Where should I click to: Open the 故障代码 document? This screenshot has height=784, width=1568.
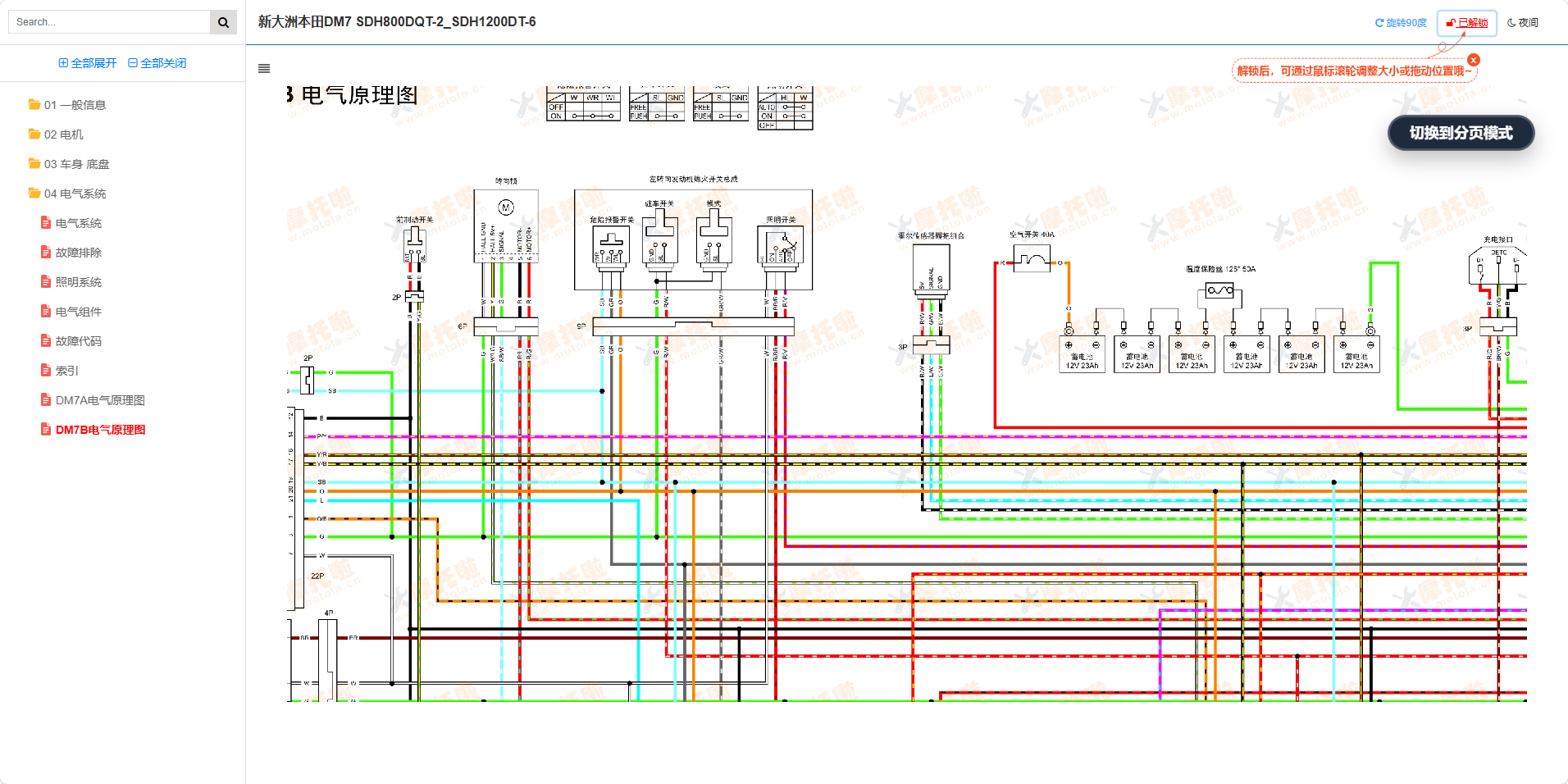click(78, 341)
